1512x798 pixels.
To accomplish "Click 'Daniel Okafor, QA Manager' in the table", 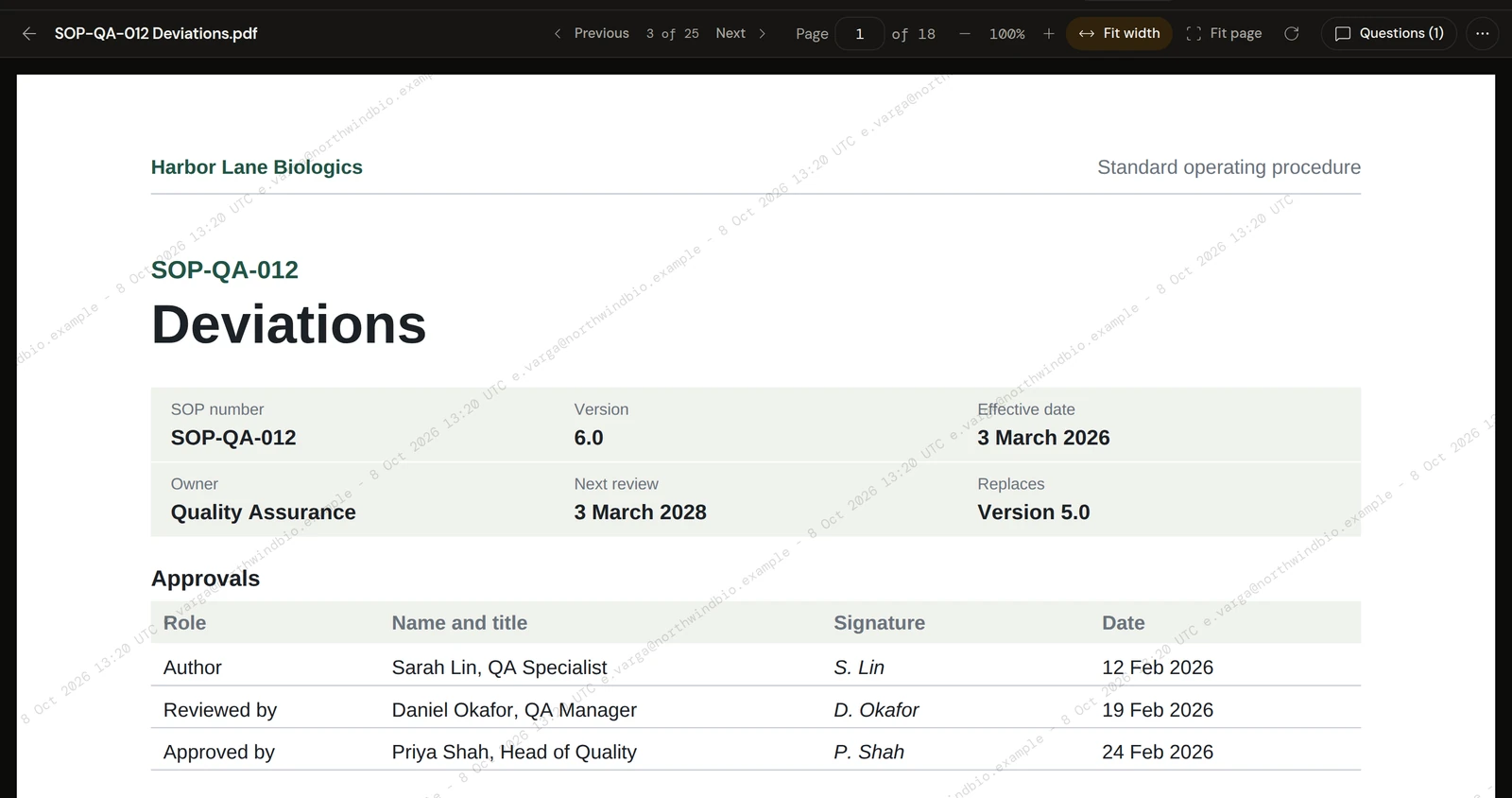I will [514, 710].
